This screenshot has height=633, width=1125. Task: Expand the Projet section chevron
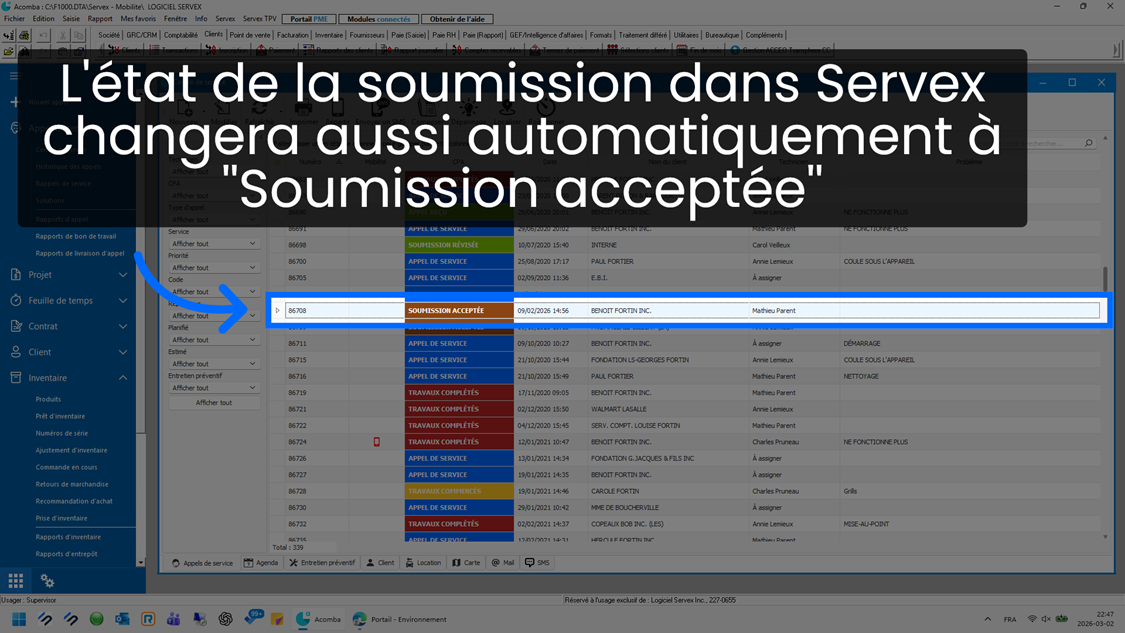[x=123, y=275]
